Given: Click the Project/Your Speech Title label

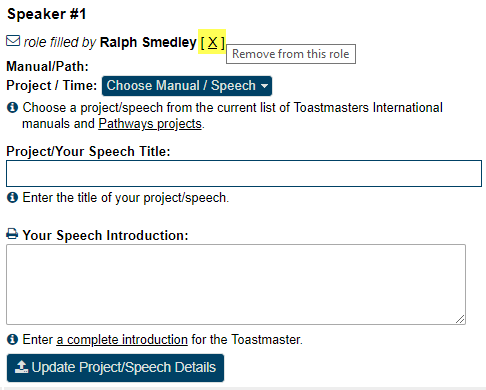Looking at the screenshot, I should [x=88, y=151].
